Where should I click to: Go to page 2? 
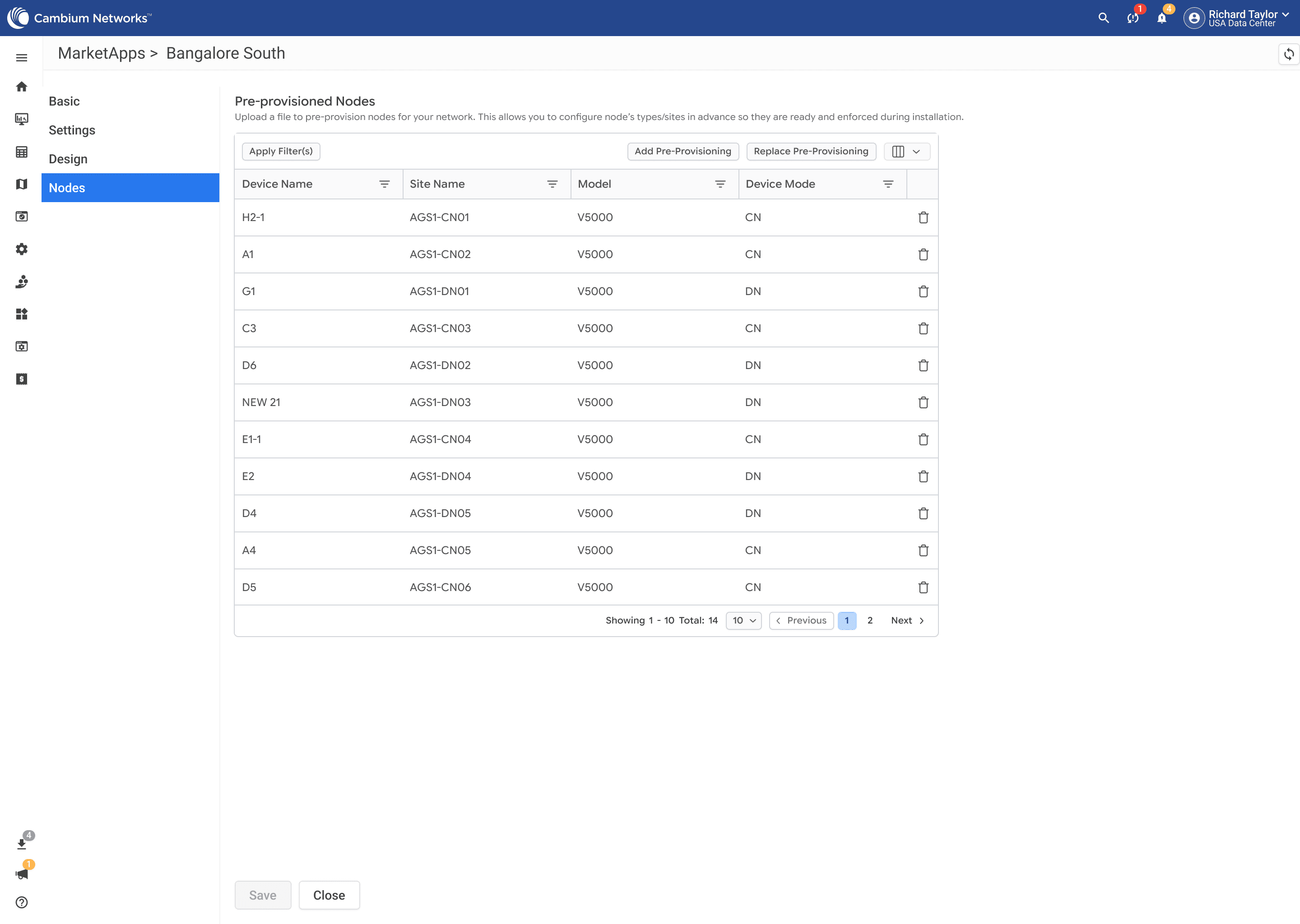tap(870, 620)
